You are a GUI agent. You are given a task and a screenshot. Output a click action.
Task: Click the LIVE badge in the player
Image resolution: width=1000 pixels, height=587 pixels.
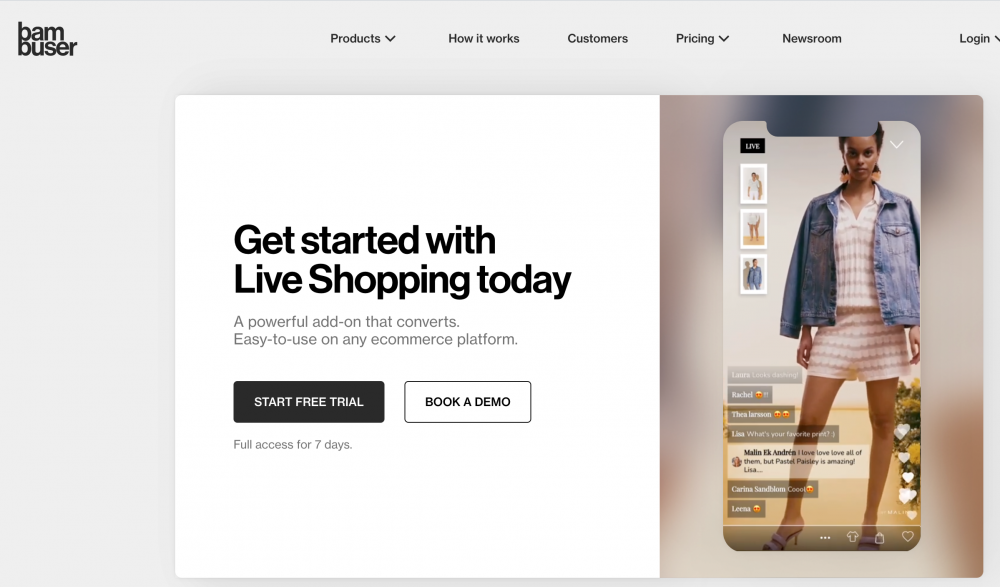coord(753,146)
